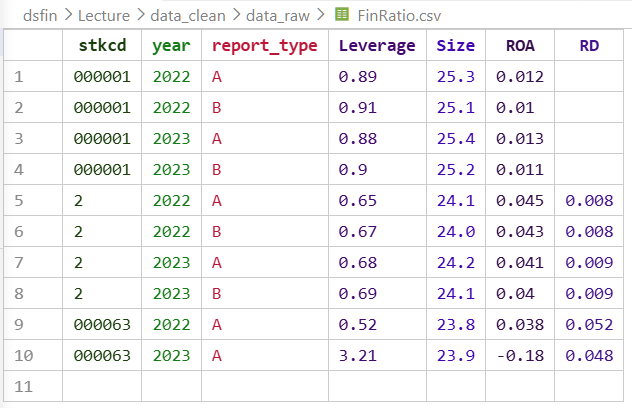Screen dimensions: 632x408
Task: Click the report_type column header
Action: pos(264,46)
